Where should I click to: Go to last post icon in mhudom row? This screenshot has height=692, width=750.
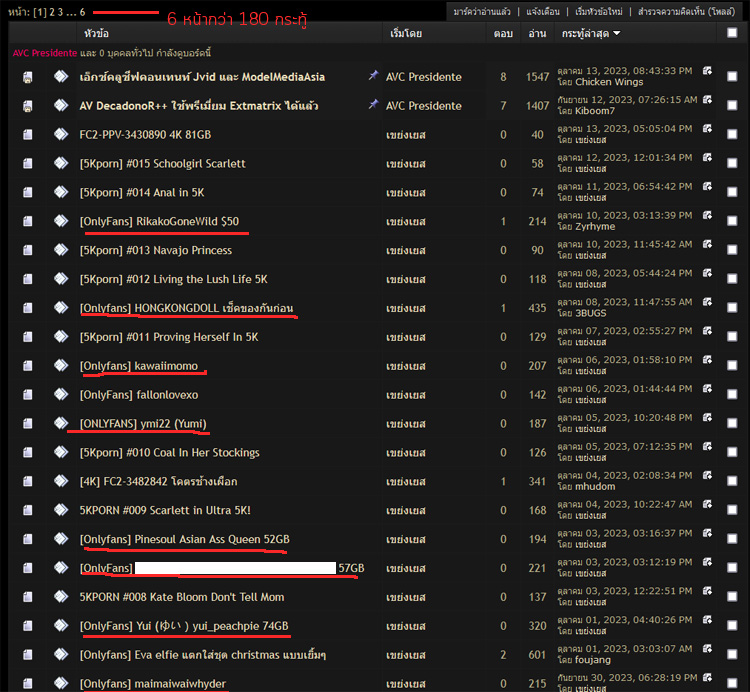[707, 475]
